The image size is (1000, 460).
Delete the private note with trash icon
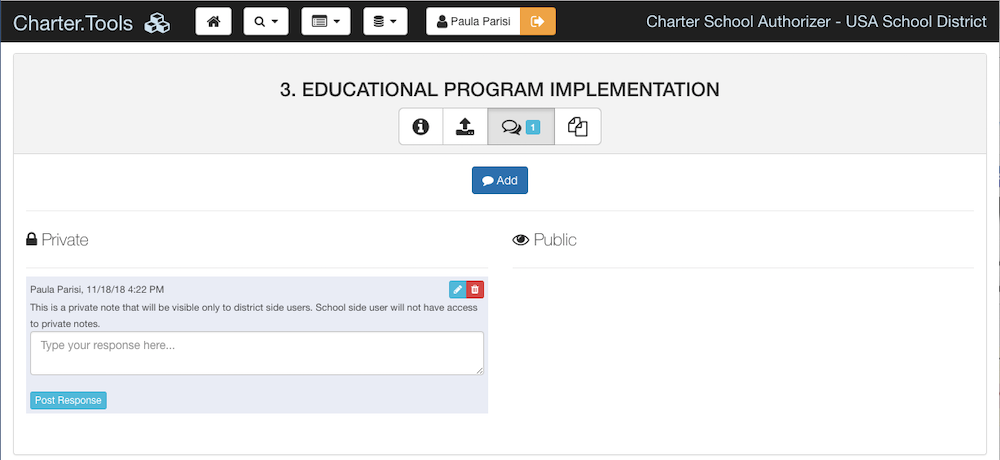(x=475, y=290)
